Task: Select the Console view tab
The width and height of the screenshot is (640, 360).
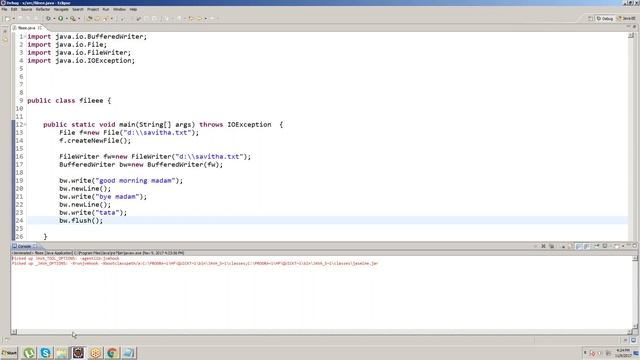Action: point(24,246)
